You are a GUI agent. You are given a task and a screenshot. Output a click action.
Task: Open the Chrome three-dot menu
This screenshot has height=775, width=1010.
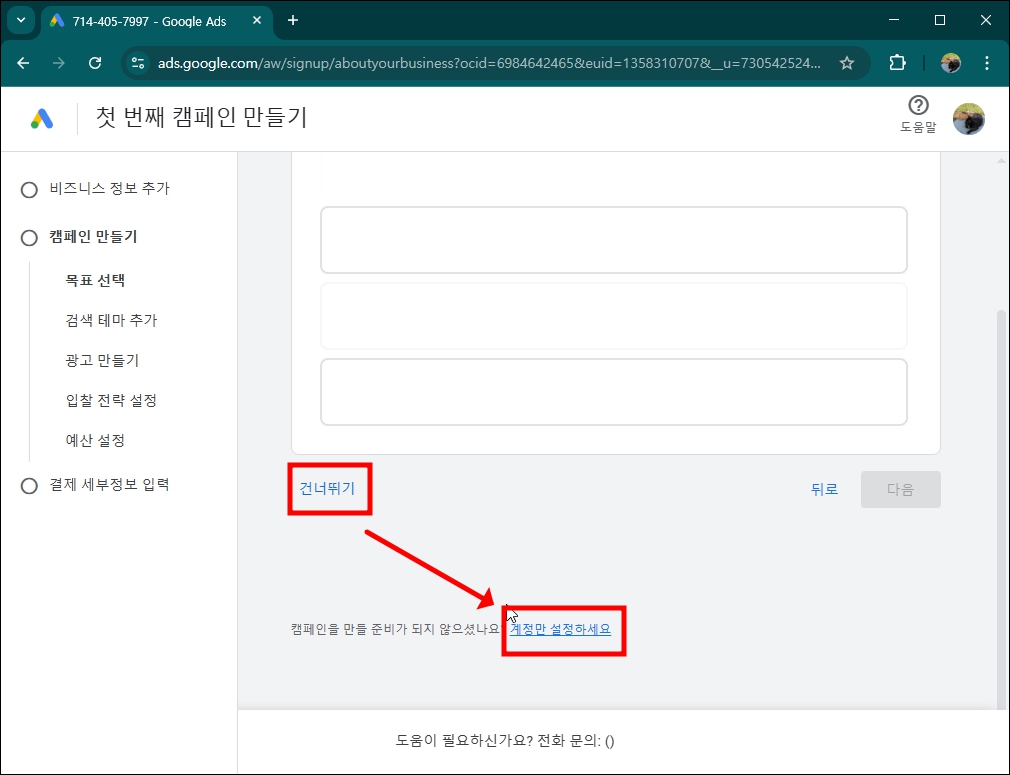tap(989, 62)
